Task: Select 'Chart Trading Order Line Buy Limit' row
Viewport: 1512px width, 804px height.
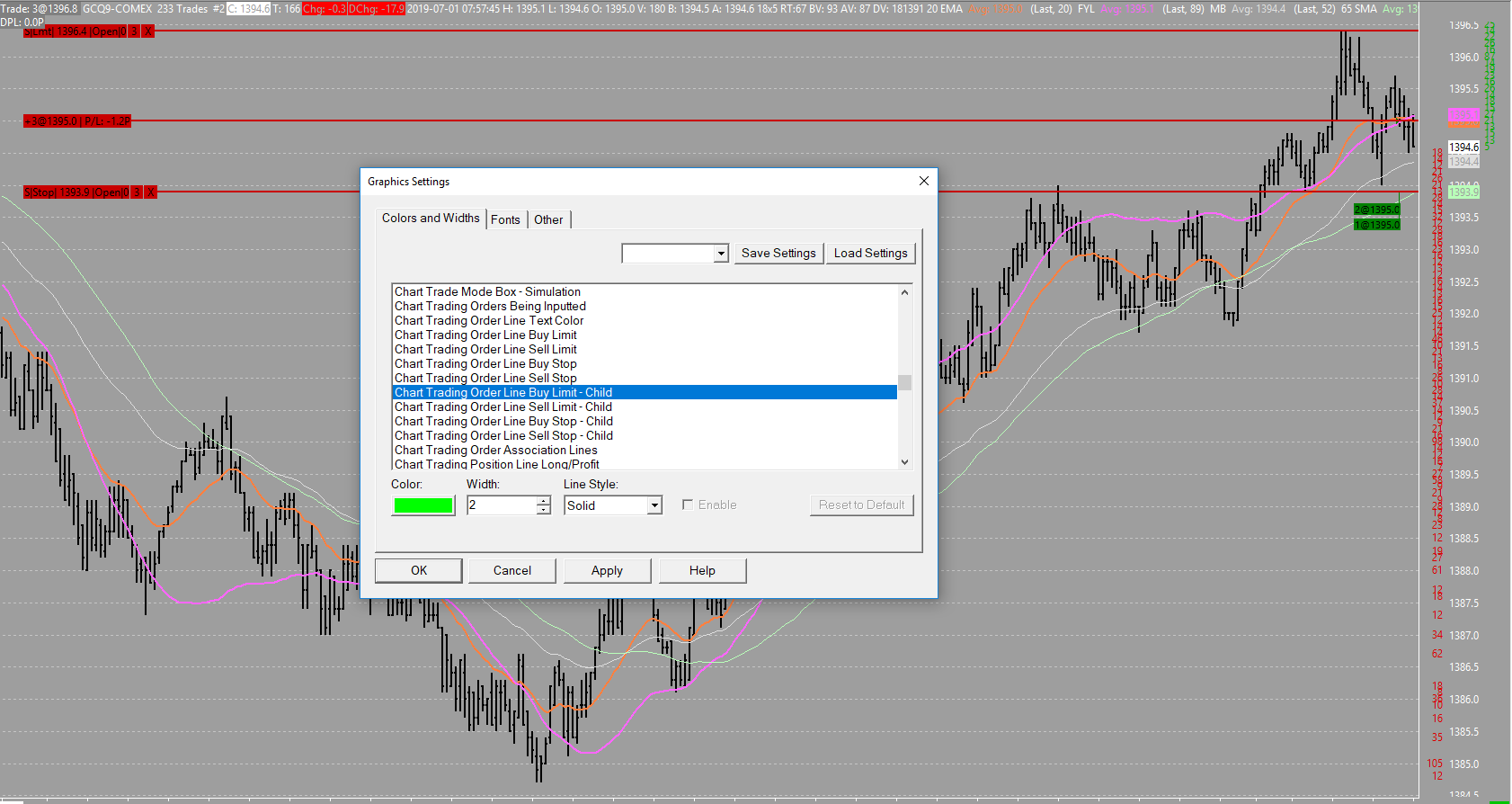Action: (x=645, y=335)
